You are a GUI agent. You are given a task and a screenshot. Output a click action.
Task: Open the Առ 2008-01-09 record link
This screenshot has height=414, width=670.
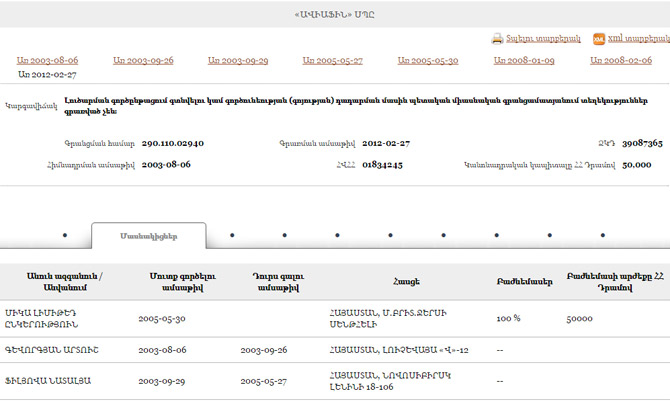(524, 60)
